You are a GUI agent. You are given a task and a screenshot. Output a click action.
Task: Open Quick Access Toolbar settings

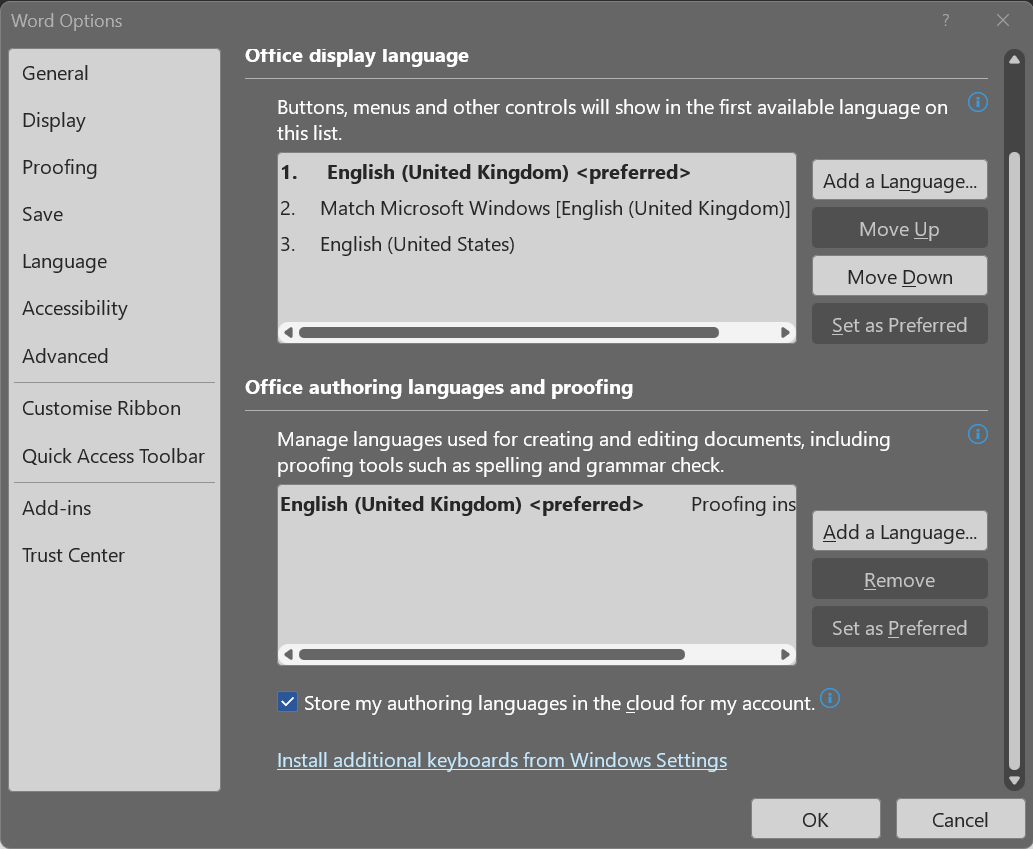click(x=115, y=456)
